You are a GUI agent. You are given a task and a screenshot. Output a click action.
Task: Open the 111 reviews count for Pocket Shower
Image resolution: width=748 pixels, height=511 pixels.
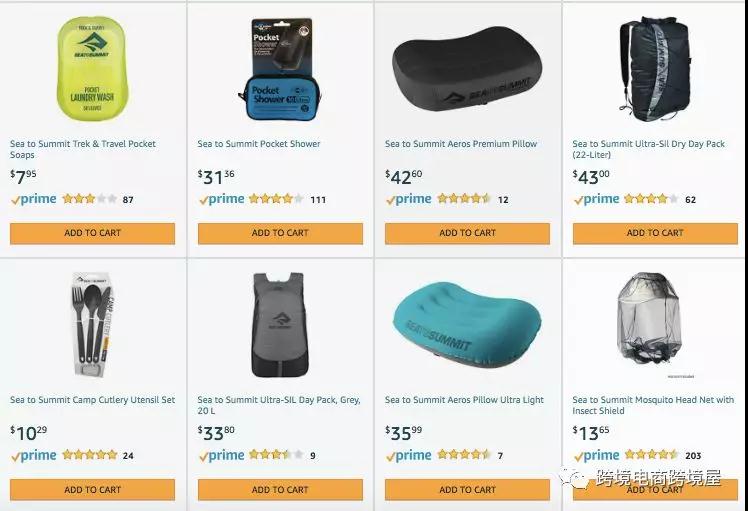point(318,200)
